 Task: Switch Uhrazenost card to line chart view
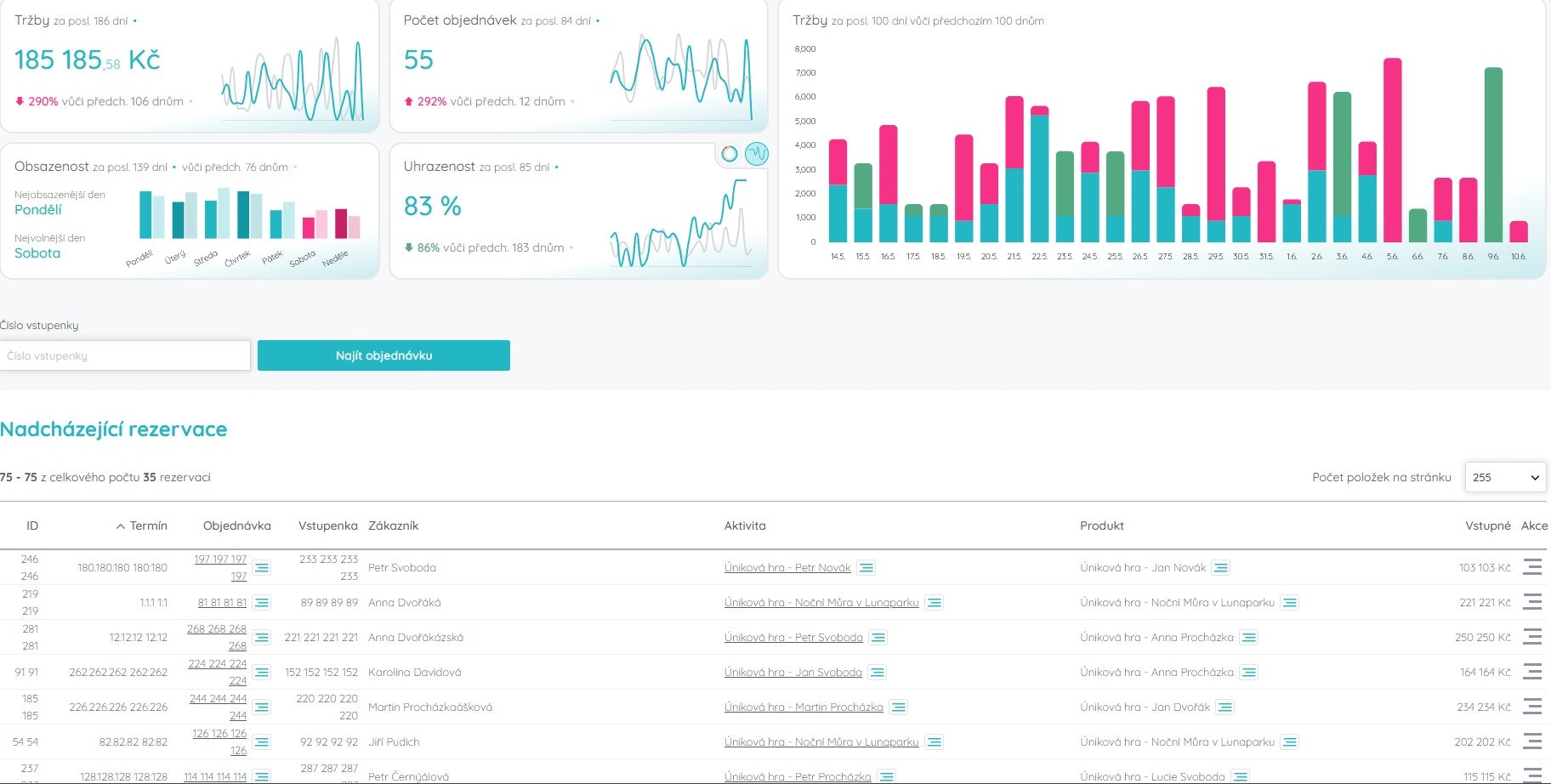(755, 154)
